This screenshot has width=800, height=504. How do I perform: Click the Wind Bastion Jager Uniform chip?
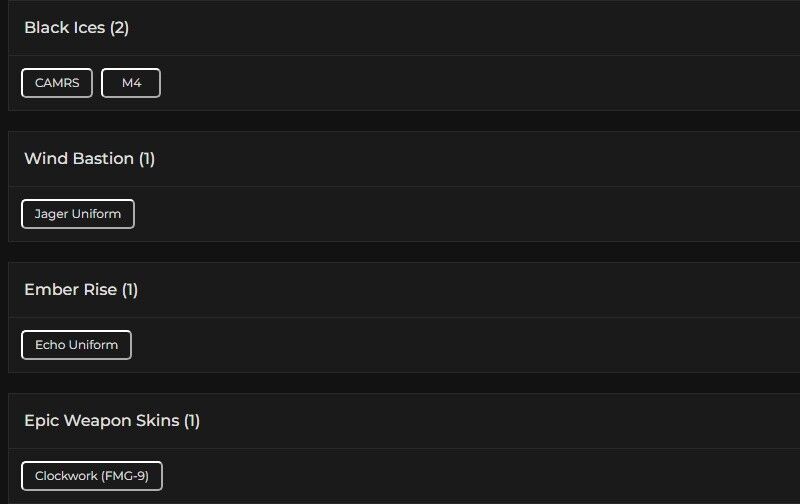click(x=78, y=214)
